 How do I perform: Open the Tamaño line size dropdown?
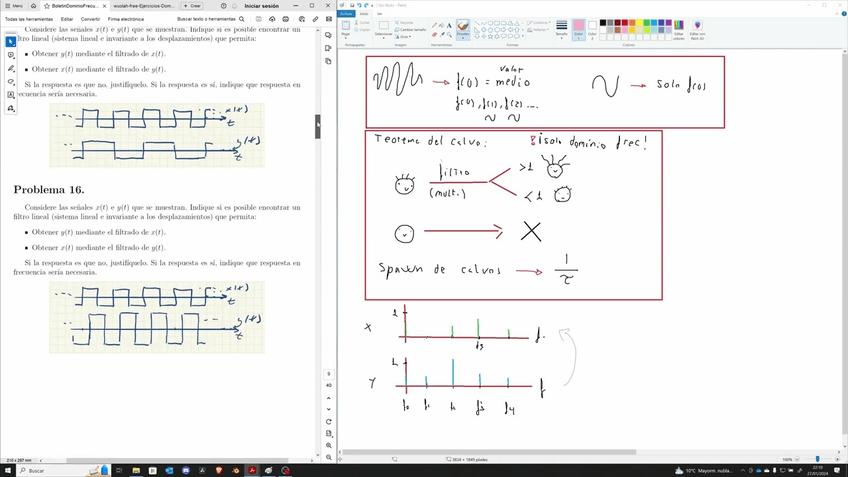pyautogui.click(x=561, y=33)
